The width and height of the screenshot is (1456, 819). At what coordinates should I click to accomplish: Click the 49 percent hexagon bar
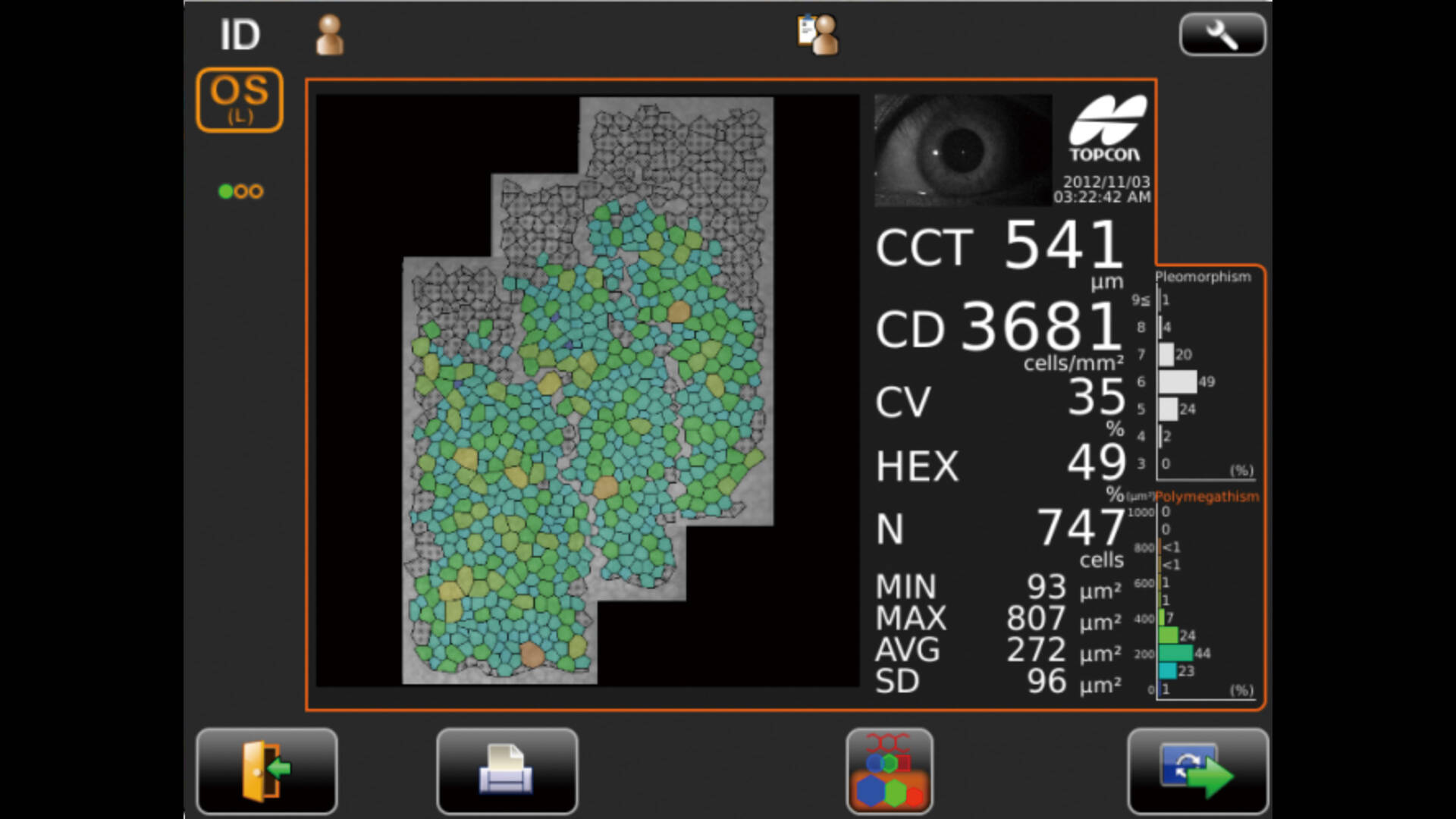1178,381
